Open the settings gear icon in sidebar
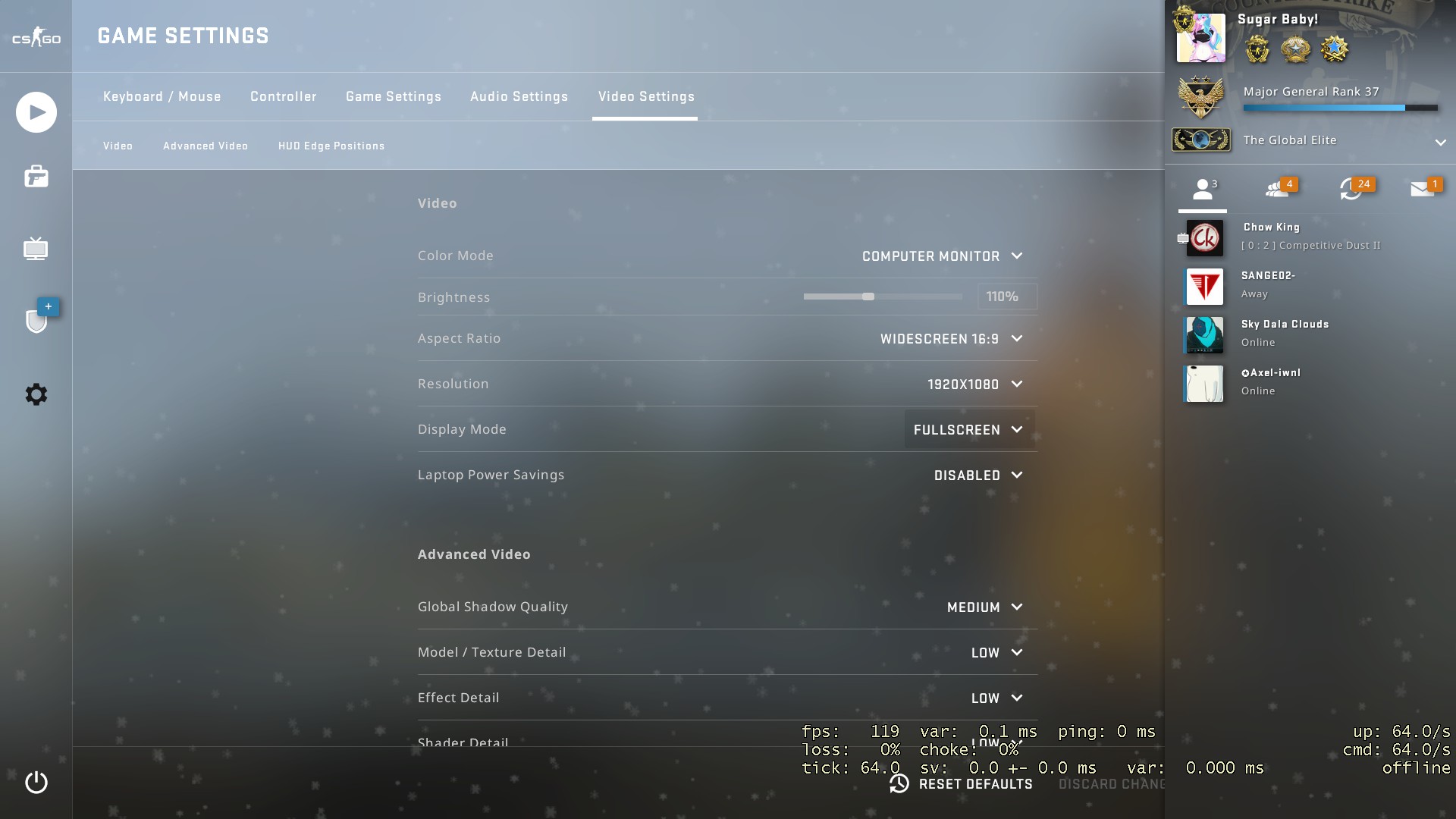 pos(36,394)
